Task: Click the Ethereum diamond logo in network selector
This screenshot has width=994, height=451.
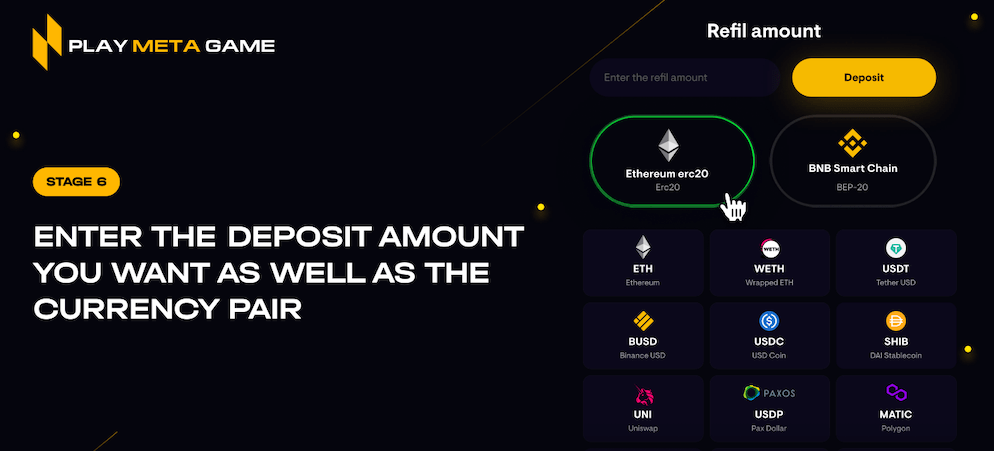Action: pyautogui.click(x=668, y=145)
